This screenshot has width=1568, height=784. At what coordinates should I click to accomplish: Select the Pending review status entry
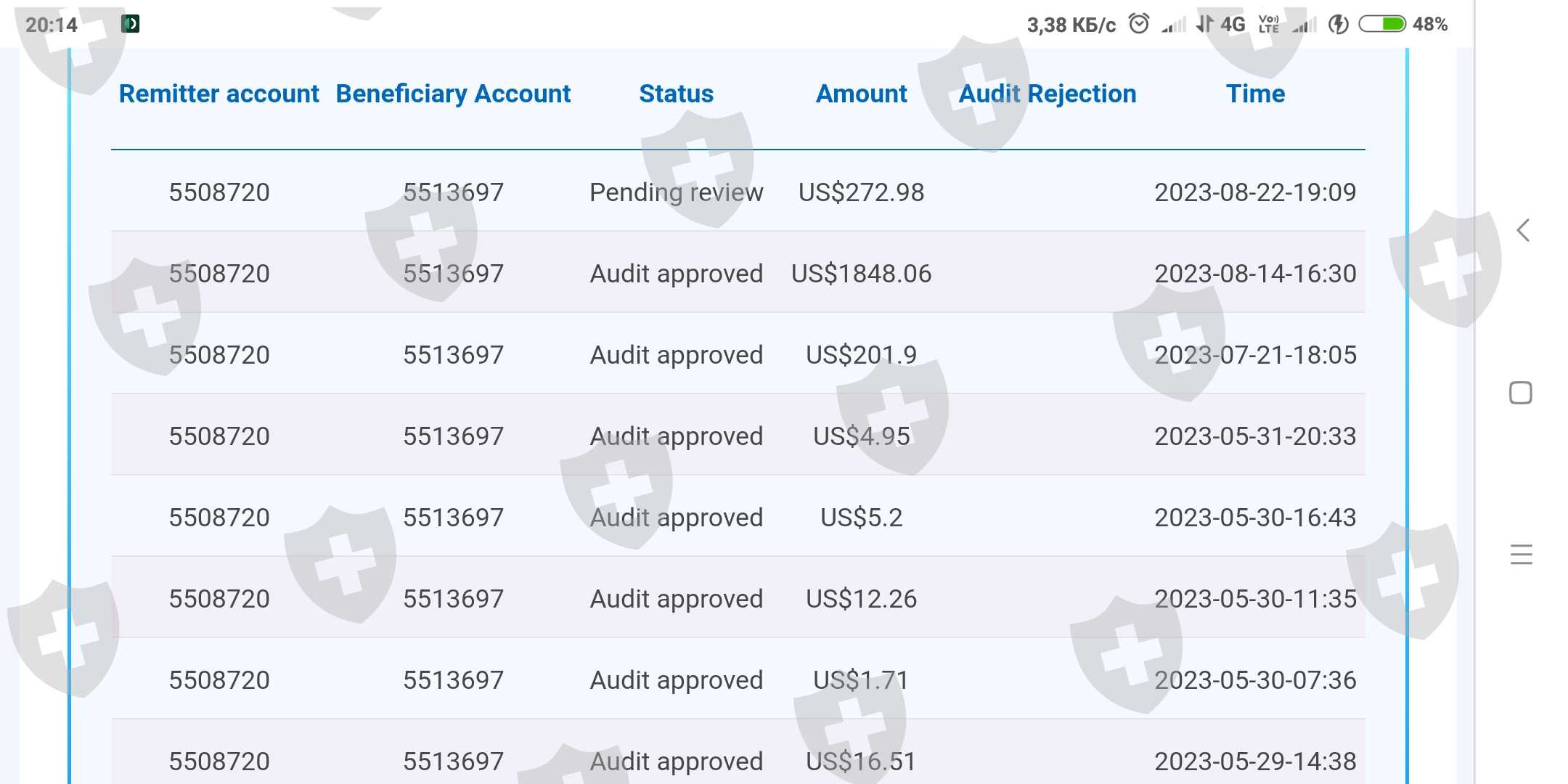[x=676, y=192]
